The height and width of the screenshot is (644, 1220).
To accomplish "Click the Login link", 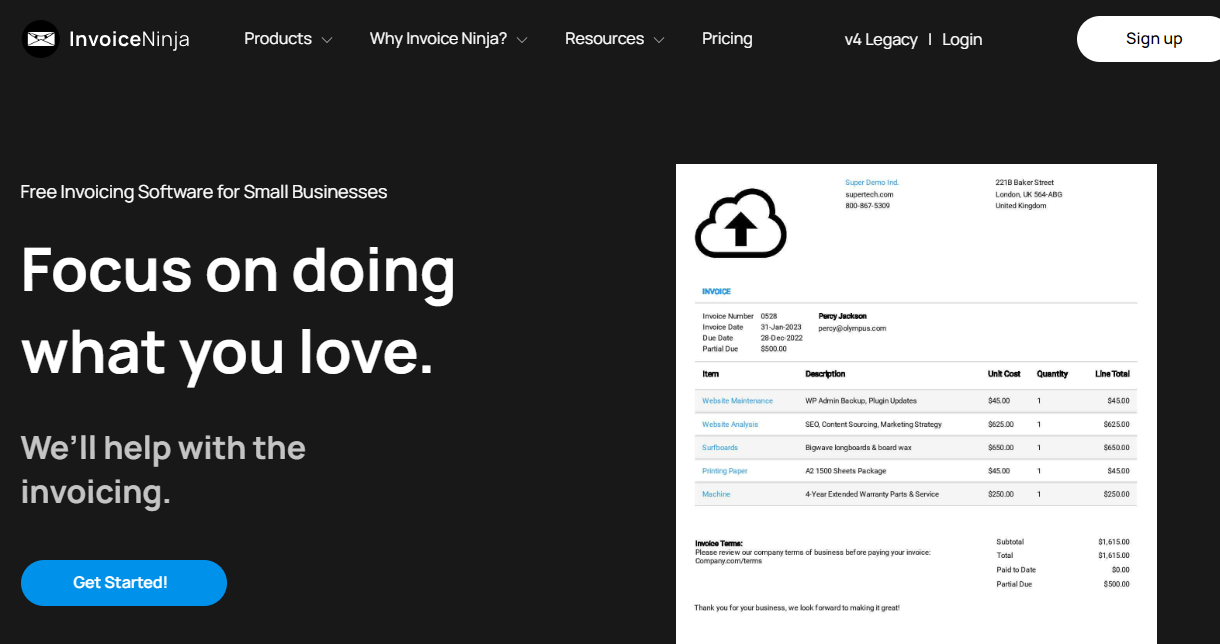I will coord(962,40).
